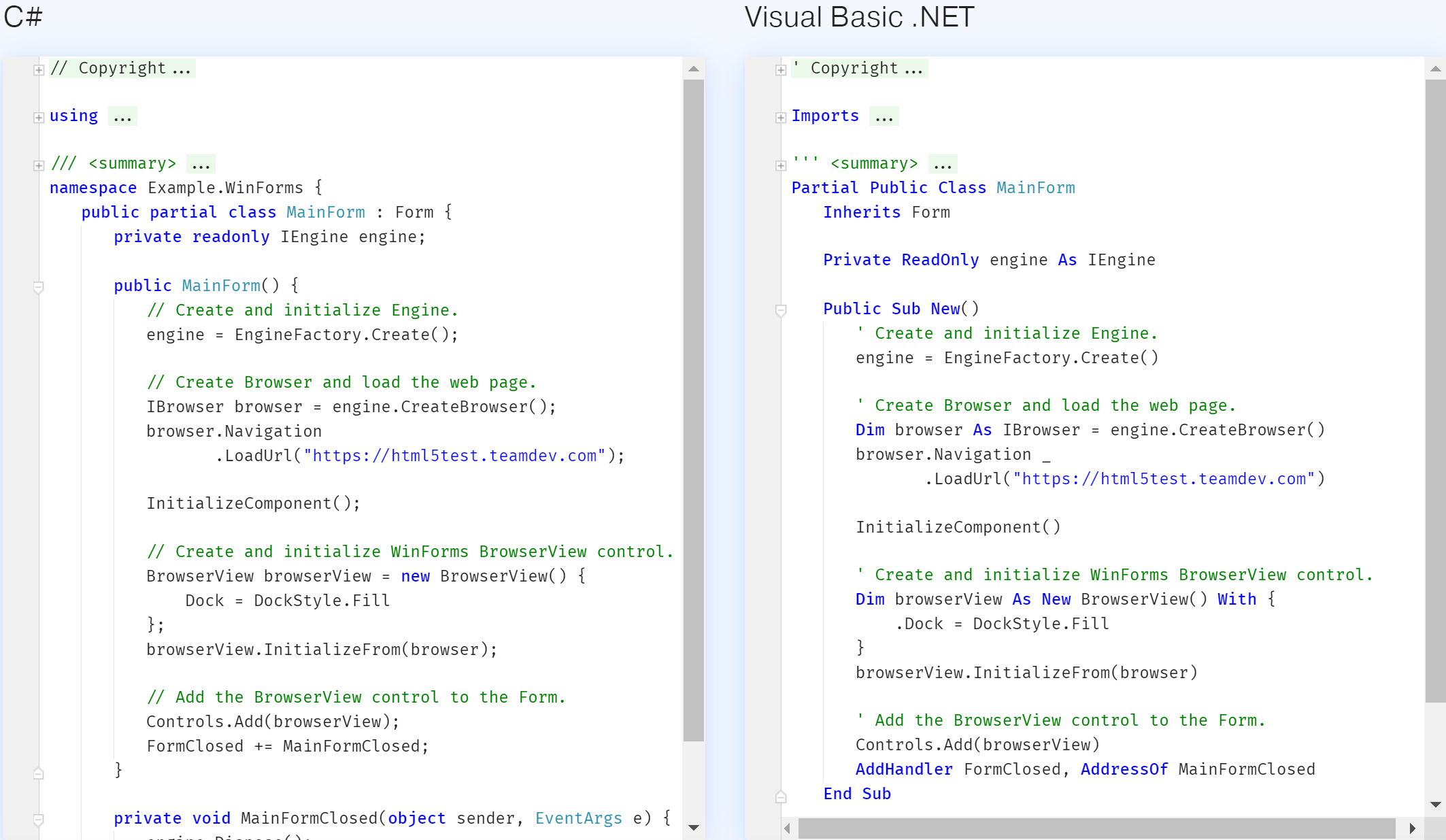Expand the C# summary comment region
The height and width of the screenshot is (840, 1446).
click(39, 165)
